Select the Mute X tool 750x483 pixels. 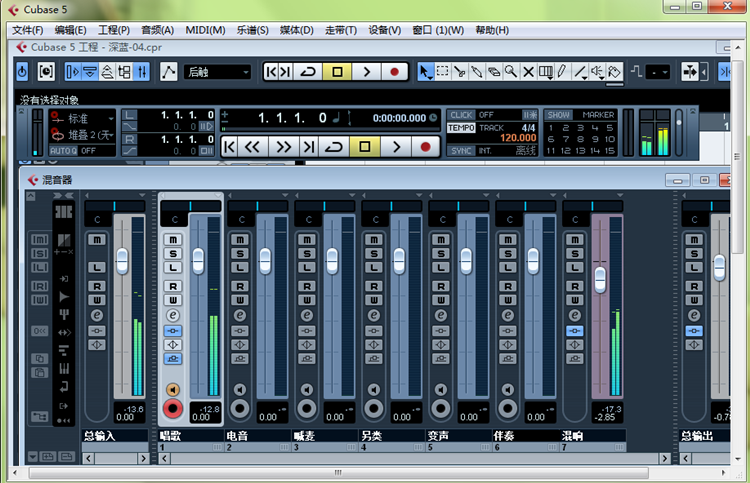(528, 72)
